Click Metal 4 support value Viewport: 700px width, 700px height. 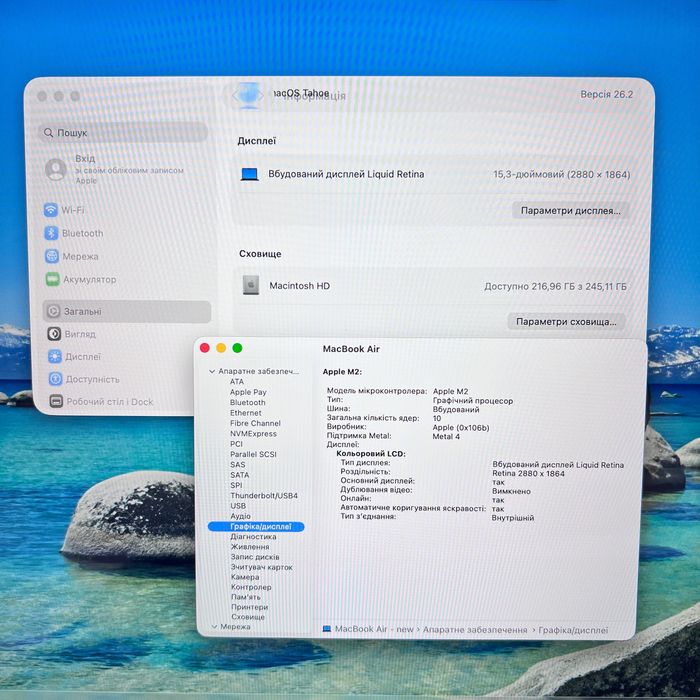tap(446, 437)
